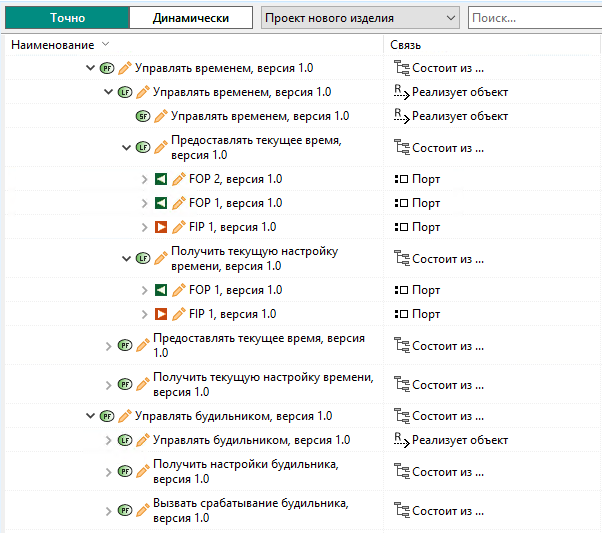Click the Реализует объект link icon in Управлять будильником LF row
The image size is (602, 533).
tap(402, 440)
